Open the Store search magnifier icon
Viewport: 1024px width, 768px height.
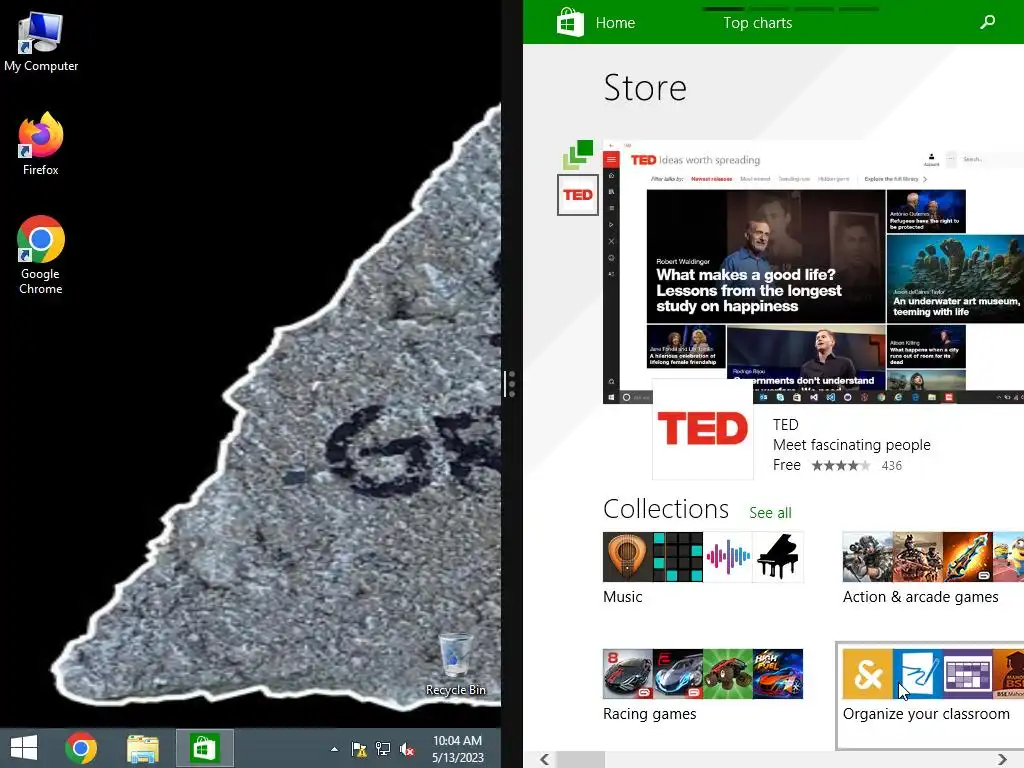(x=988, y=22)
